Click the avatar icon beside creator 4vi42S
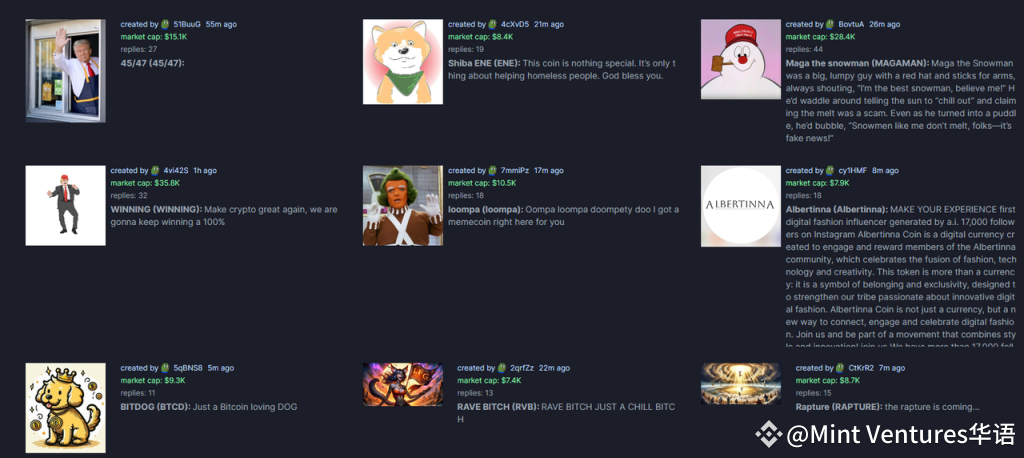This screenshot has height=458, width=1024. click(x=155, y=171)
